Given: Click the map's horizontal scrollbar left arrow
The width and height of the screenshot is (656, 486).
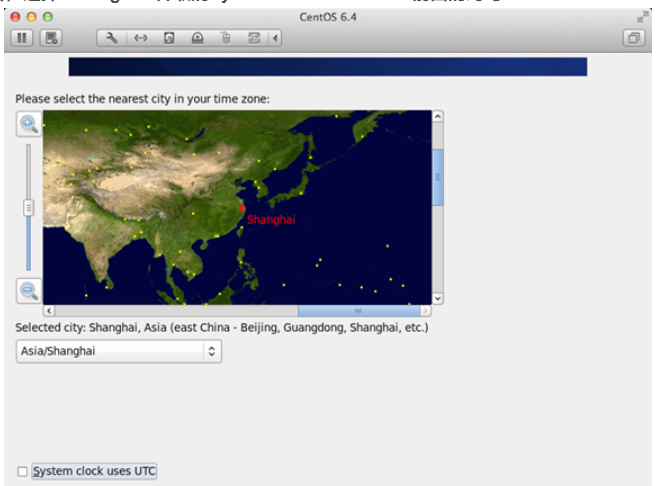Looking at the screenshot, I should coord(49,311).
